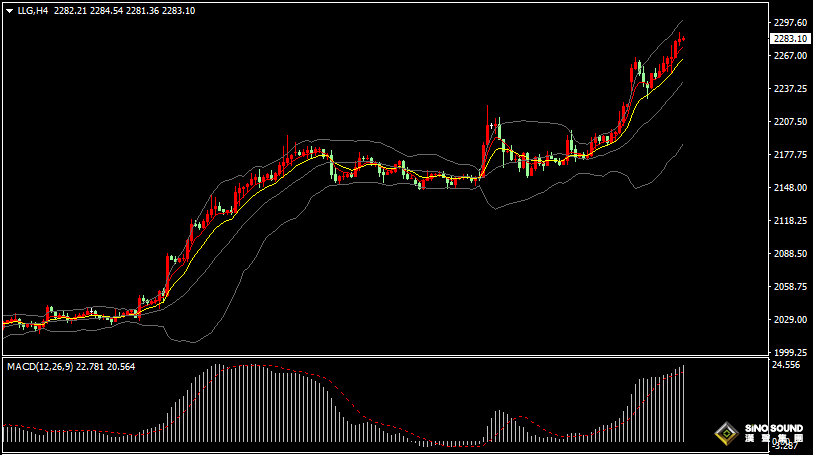This screenshot has width=813, height=455.
Task: Click the 2088.50 price axis label
Action: click(790, 254)
